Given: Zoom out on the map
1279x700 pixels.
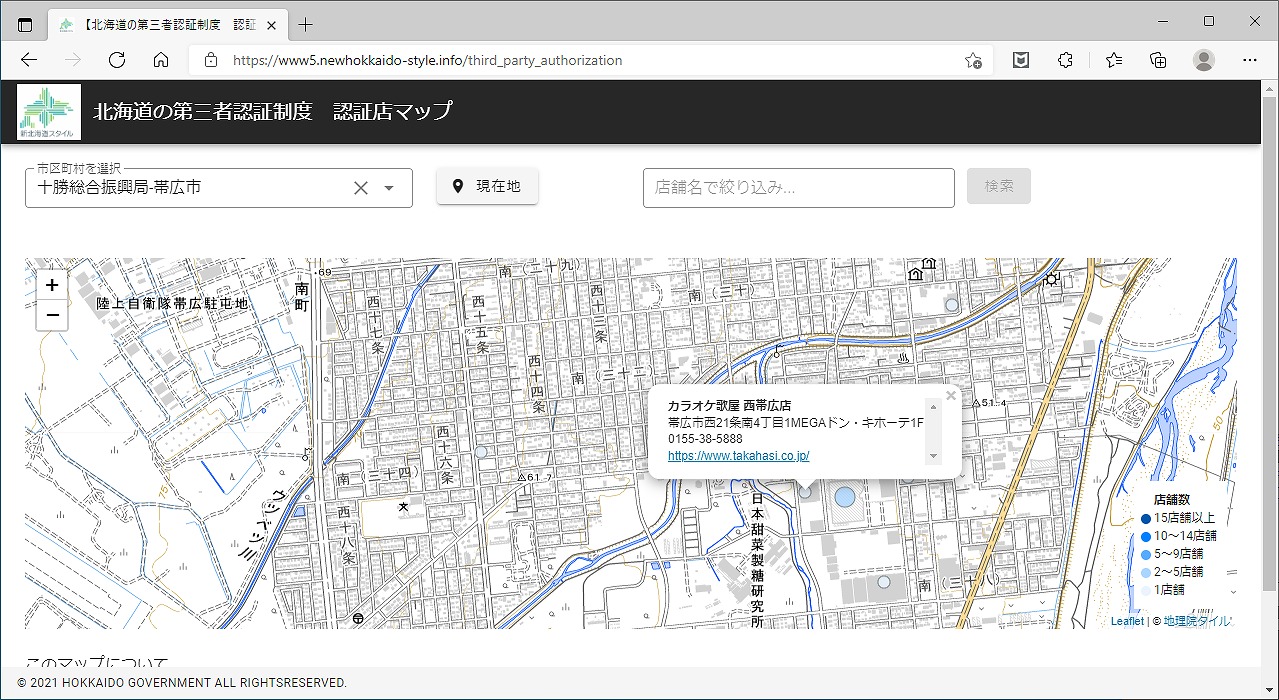Looking at the screenshot, I should pyautogui.click(x=52, y=315).
